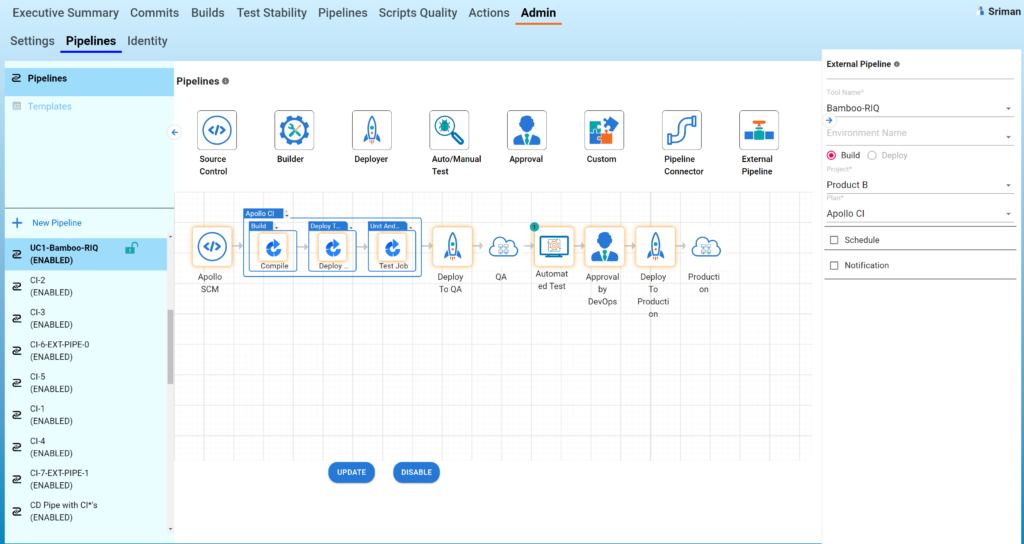Click the Compile build node
The height and width of the screenshot is (544, 1024).
click(274, 248)
